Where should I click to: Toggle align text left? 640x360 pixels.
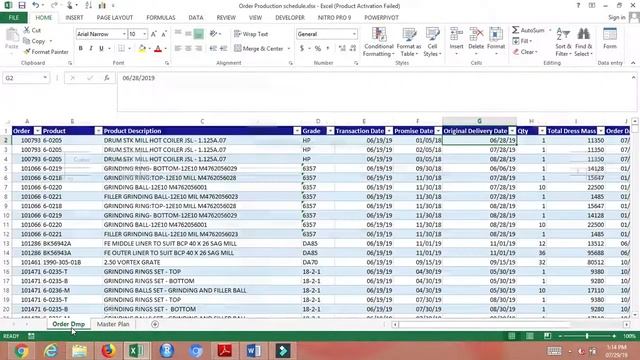178,49
